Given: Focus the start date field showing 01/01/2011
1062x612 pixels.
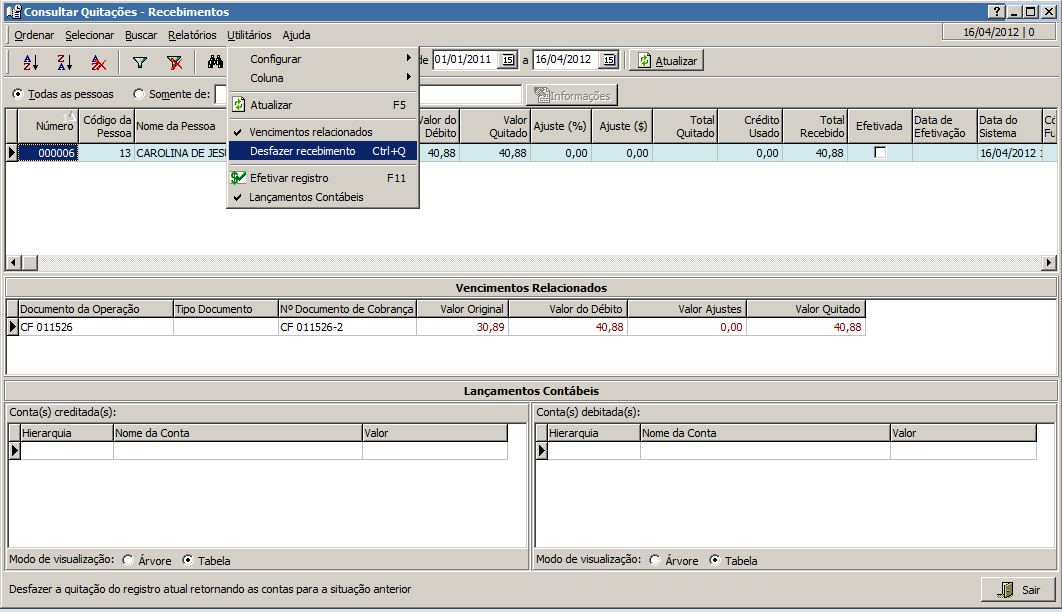Looking at the screenshot, I should point(466,60).
